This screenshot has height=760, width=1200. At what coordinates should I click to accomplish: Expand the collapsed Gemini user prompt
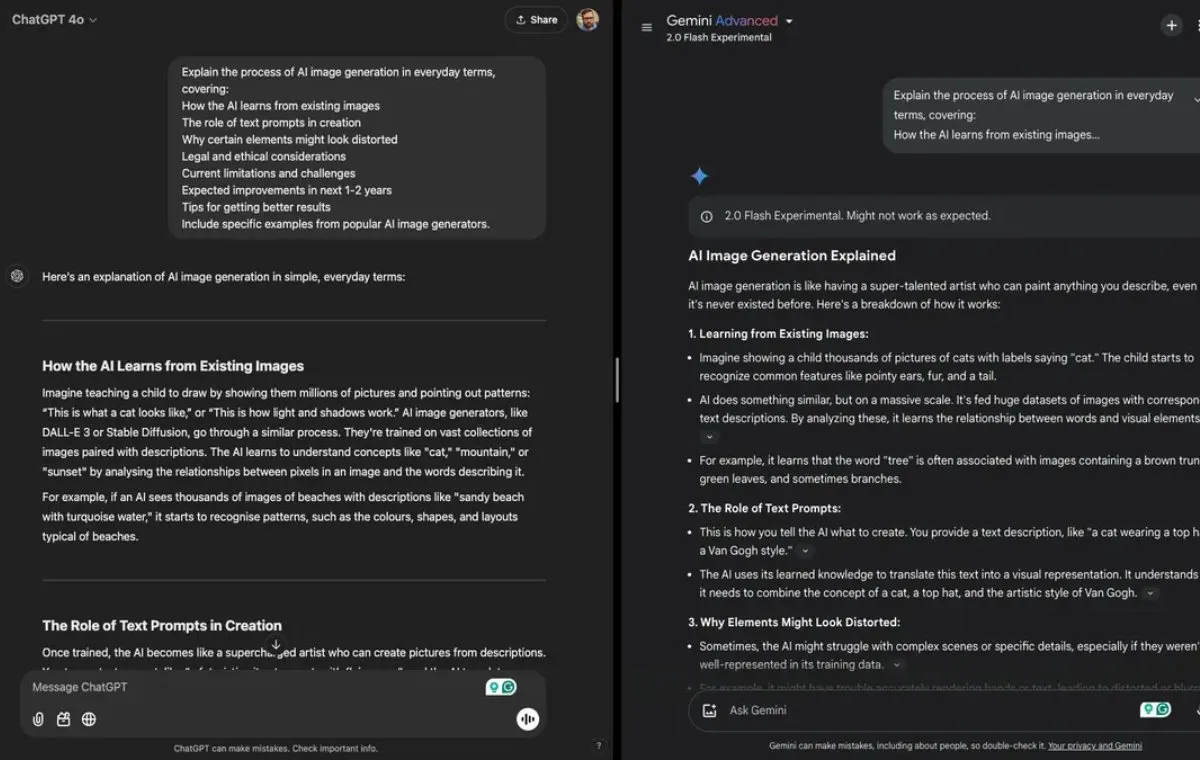point(1196,99)
